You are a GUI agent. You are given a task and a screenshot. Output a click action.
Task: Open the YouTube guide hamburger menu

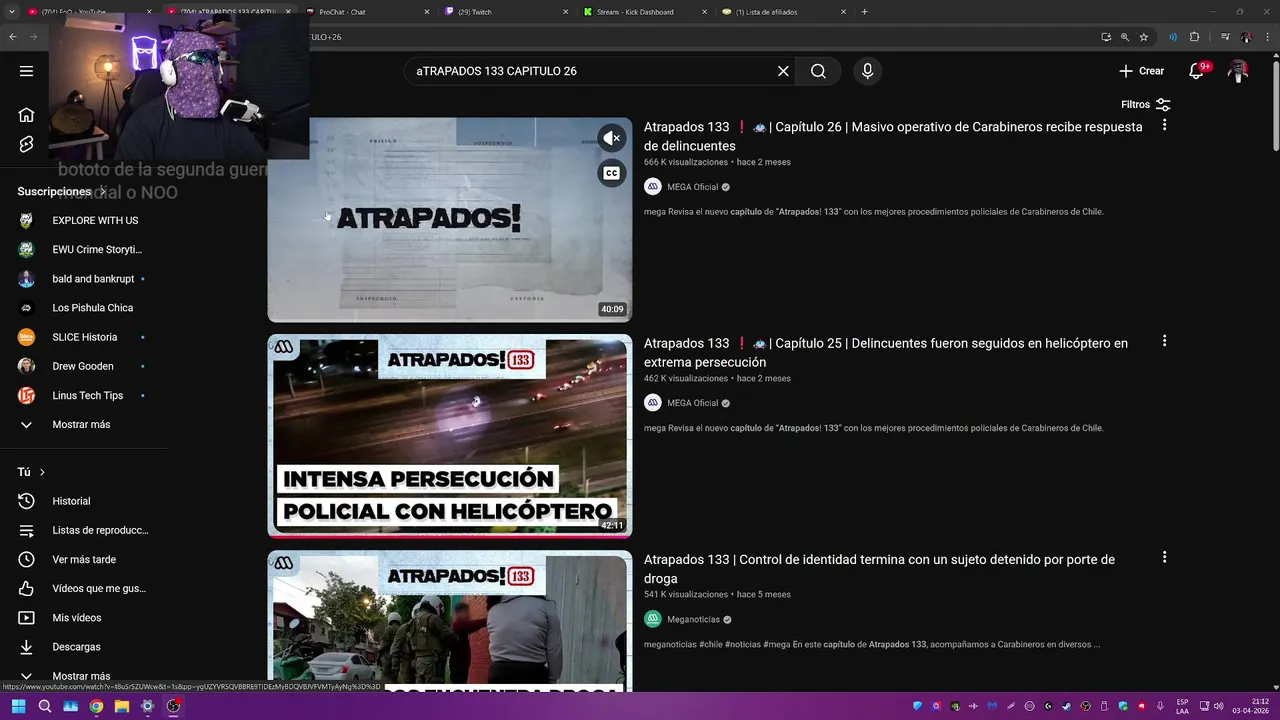[26, 71]
